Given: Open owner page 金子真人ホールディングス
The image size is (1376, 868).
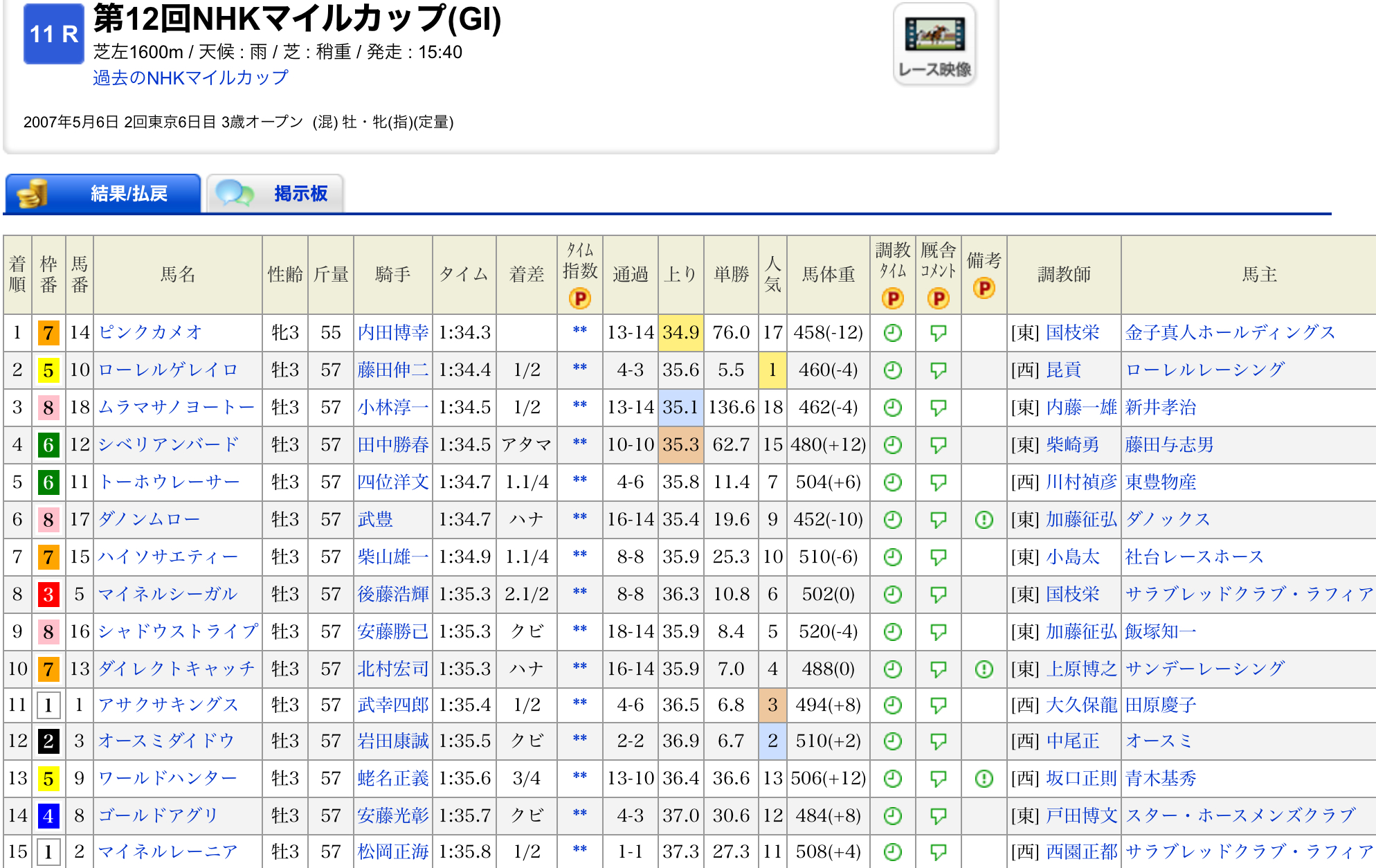Looking at the screenshot, I should pyautogui.click(x=1230, y=332).
